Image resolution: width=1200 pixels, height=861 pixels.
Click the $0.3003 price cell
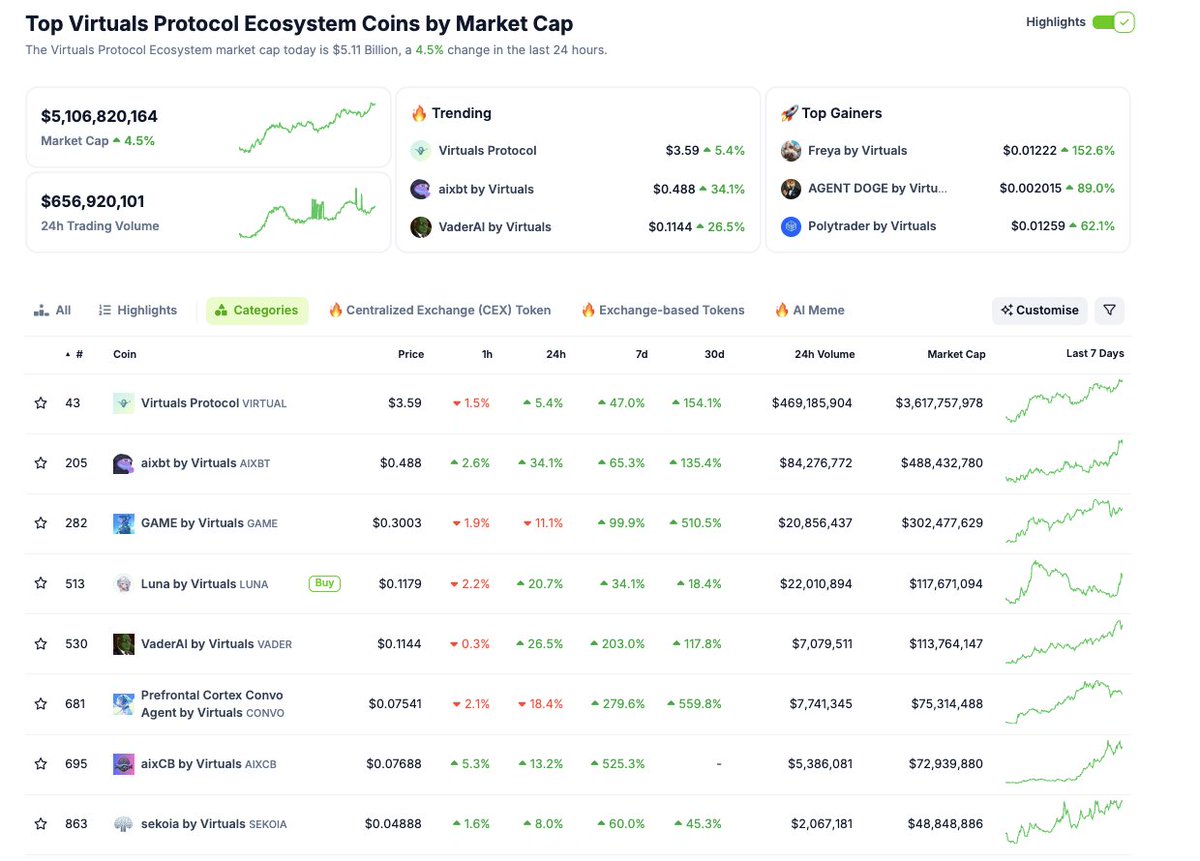pos(397,523)
